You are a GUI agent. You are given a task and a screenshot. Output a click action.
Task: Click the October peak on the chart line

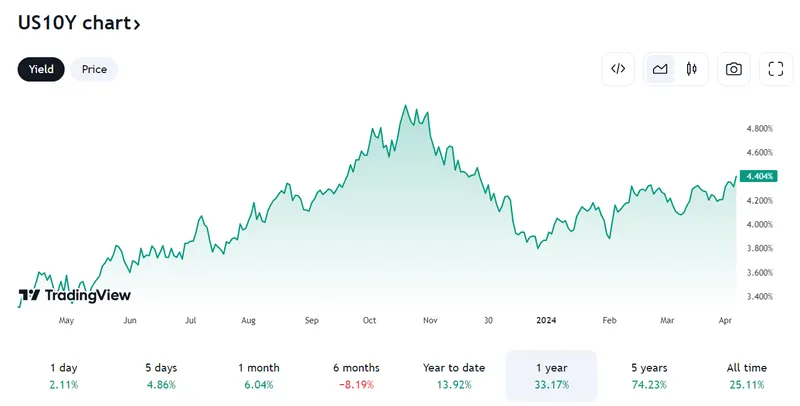point(405,105)
